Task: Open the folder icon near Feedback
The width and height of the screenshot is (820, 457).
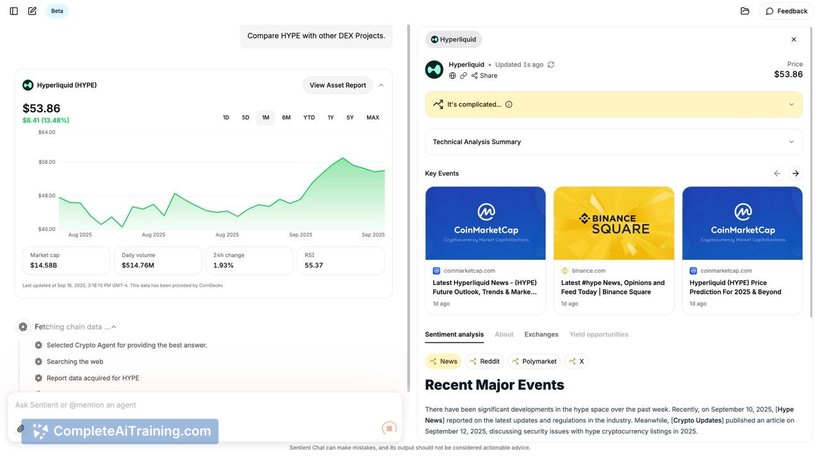Action: [x=745, y=11]
